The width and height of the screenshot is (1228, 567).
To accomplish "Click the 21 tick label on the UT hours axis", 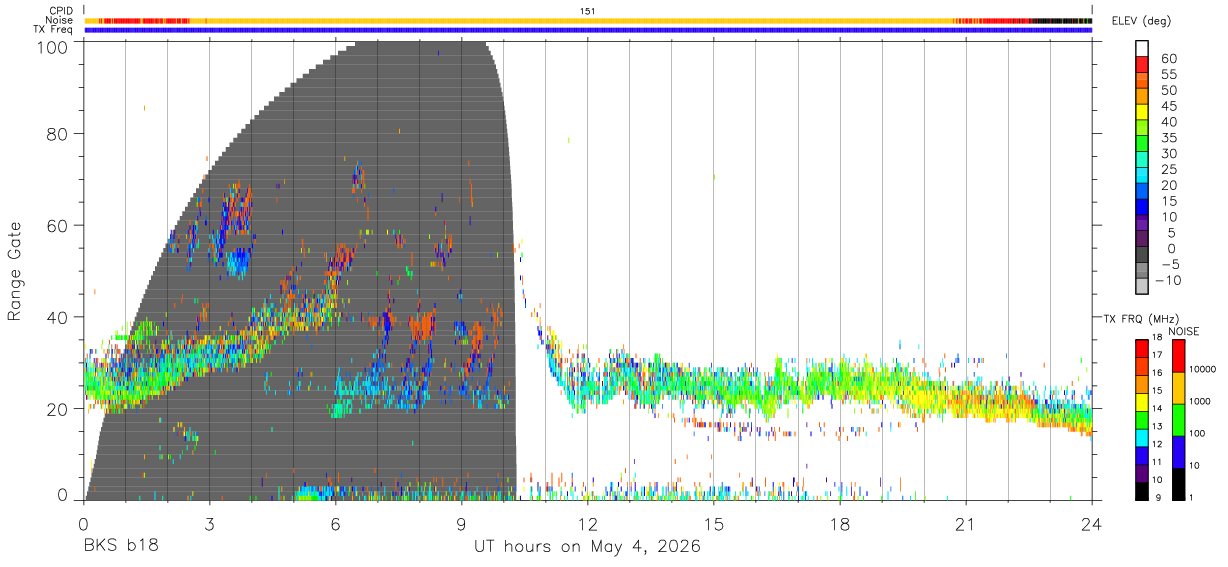I will coord(966,525).
